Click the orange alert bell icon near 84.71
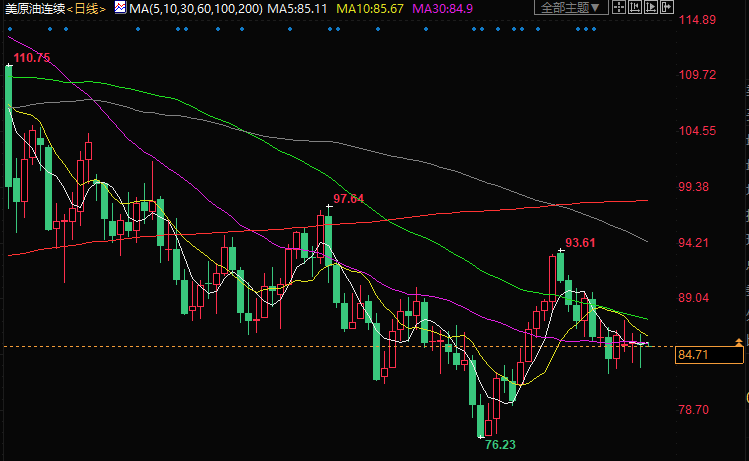The width and height of the screenshot is (749, 461). (739, 342)
